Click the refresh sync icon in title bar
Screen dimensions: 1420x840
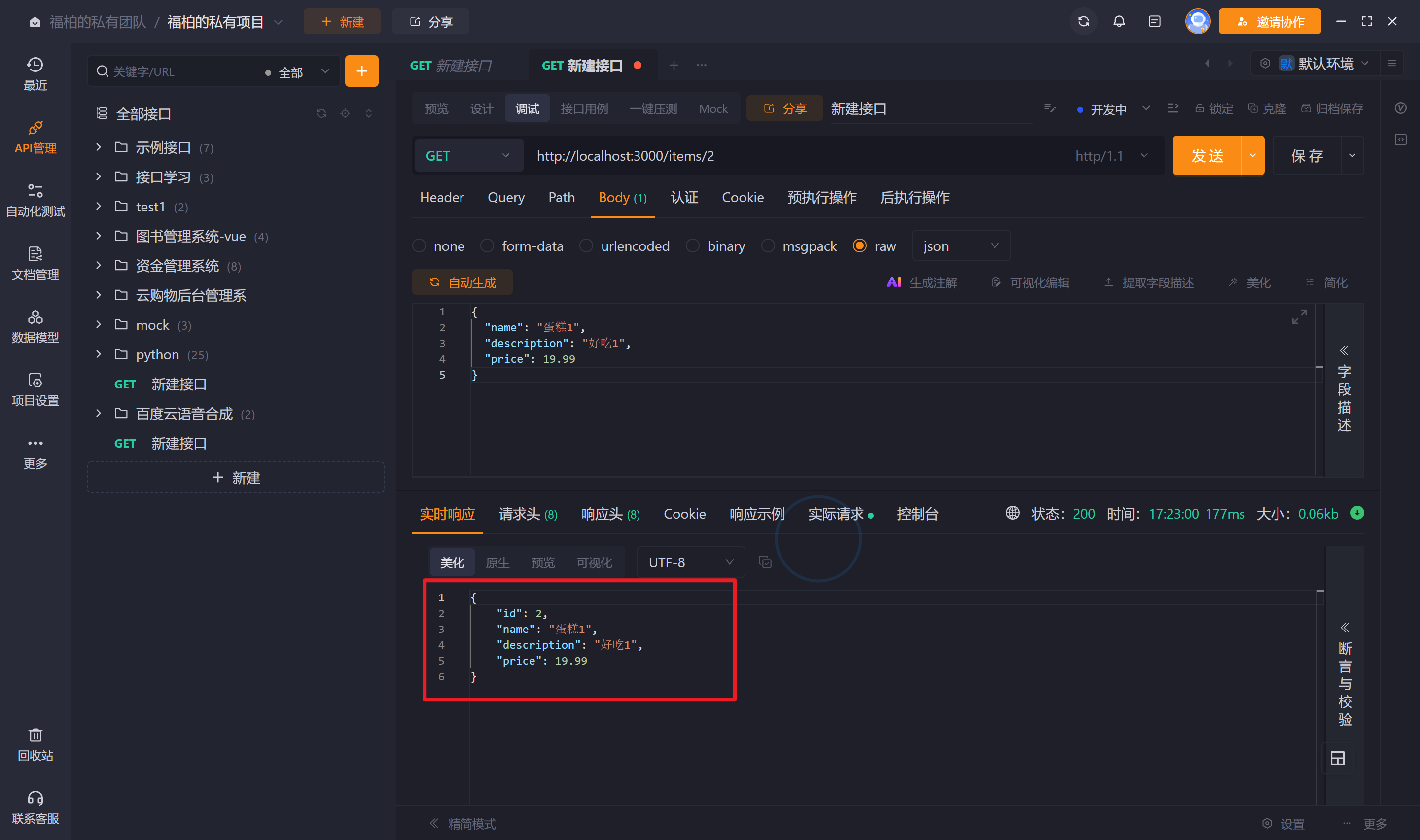[x=1083, y=22]
